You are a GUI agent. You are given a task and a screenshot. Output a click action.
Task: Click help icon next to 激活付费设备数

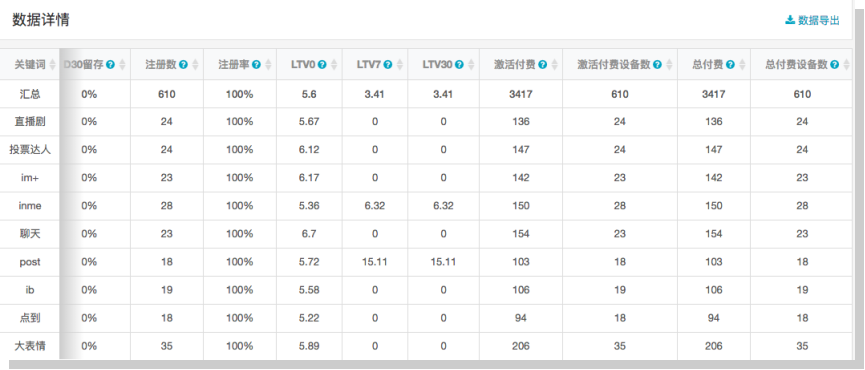pos(657,65)
